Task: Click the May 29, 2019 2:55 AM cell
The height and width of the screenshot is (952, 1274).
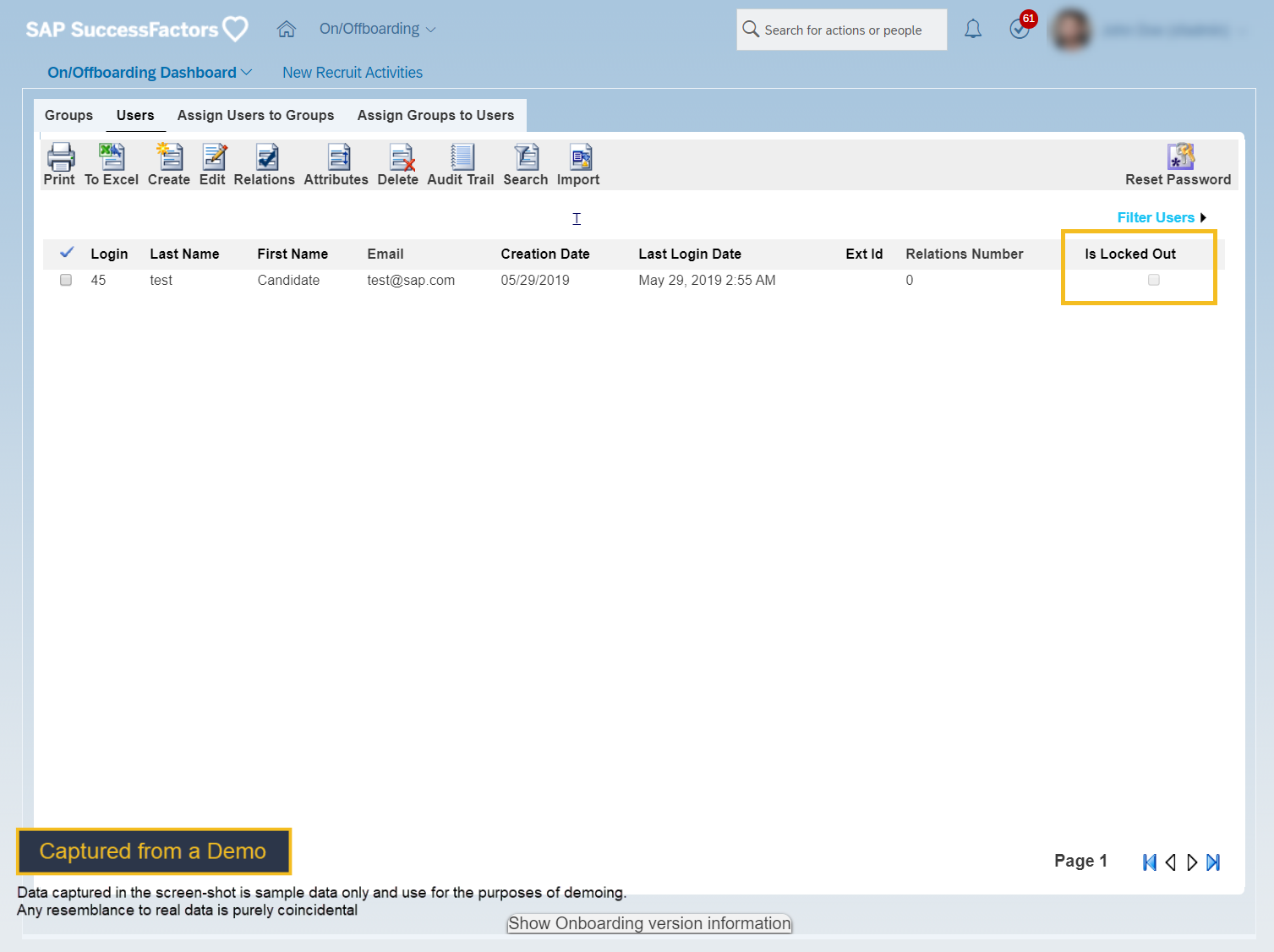Action: (x=707, y=280)
